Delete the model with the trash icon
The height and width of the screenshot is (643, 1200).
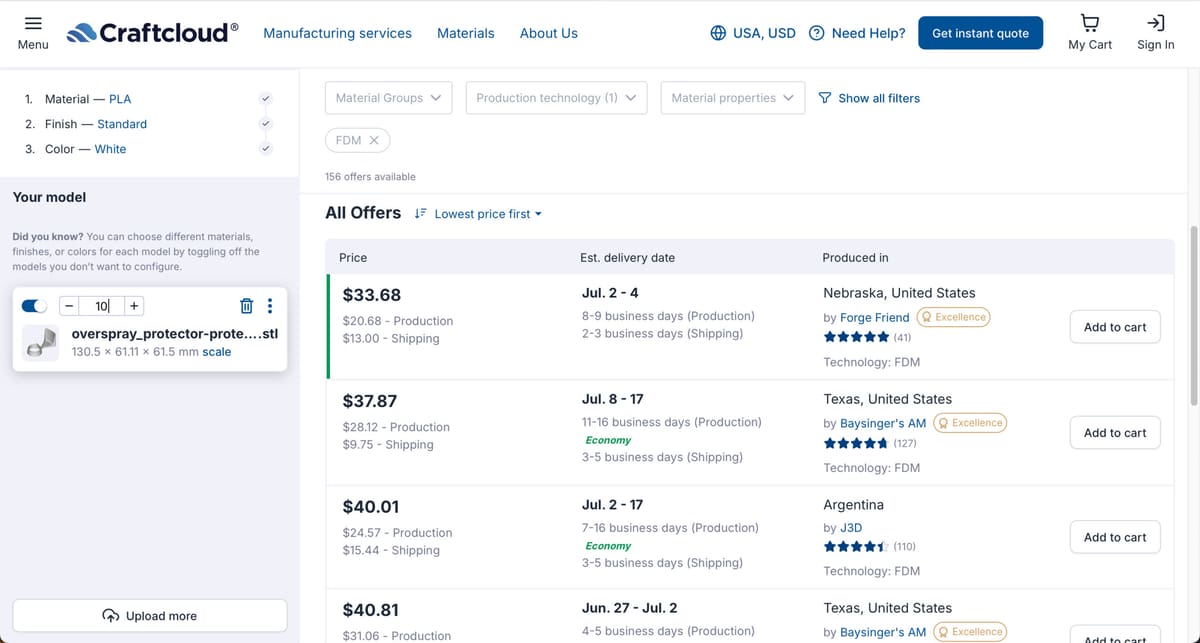click(x=247, y=306)
